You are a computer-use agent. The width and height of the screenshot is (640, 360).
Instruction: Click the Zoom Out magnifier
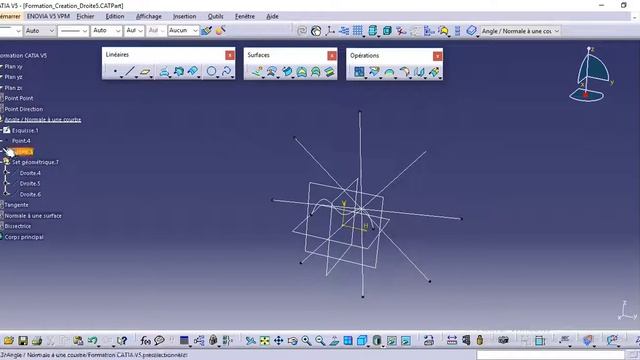(x=320, y=340)
